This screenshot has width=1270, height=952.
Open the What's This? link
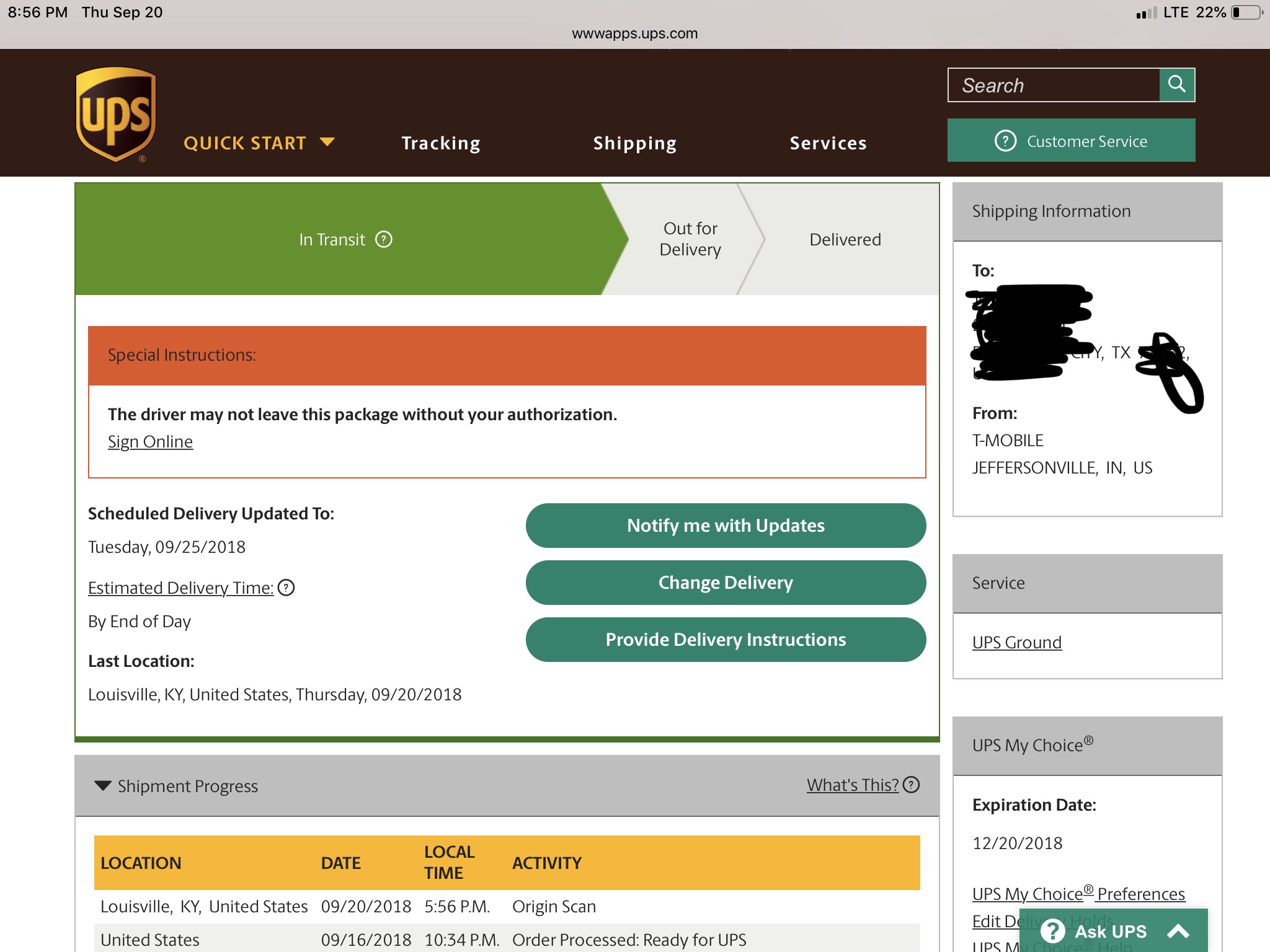click(x=853, y=785)
